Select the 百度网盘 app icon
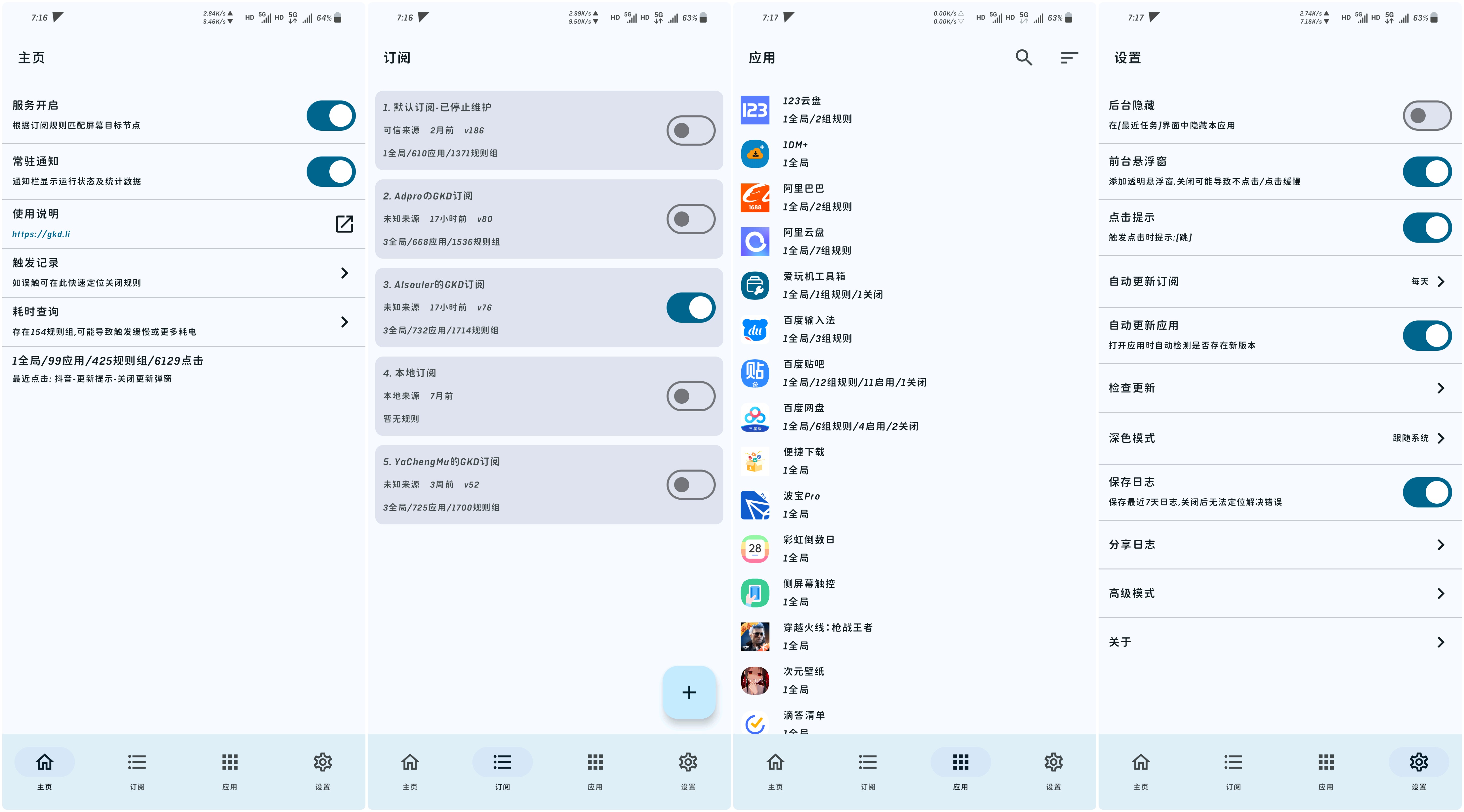The image size is (1464, 812). pyautogui.click(x=755, y=417)
